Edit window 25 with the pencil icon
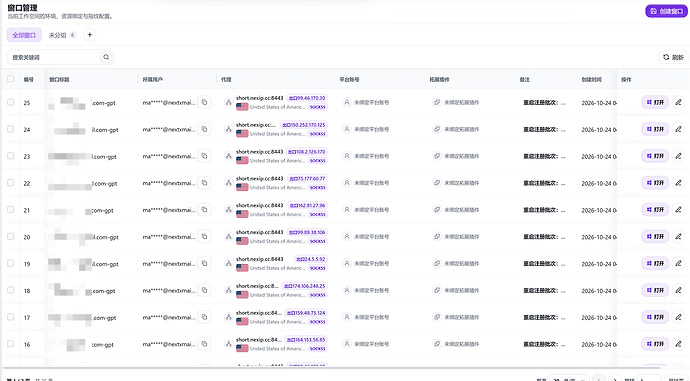The width and height of the screenshot is (690, 381). (679, 102)
